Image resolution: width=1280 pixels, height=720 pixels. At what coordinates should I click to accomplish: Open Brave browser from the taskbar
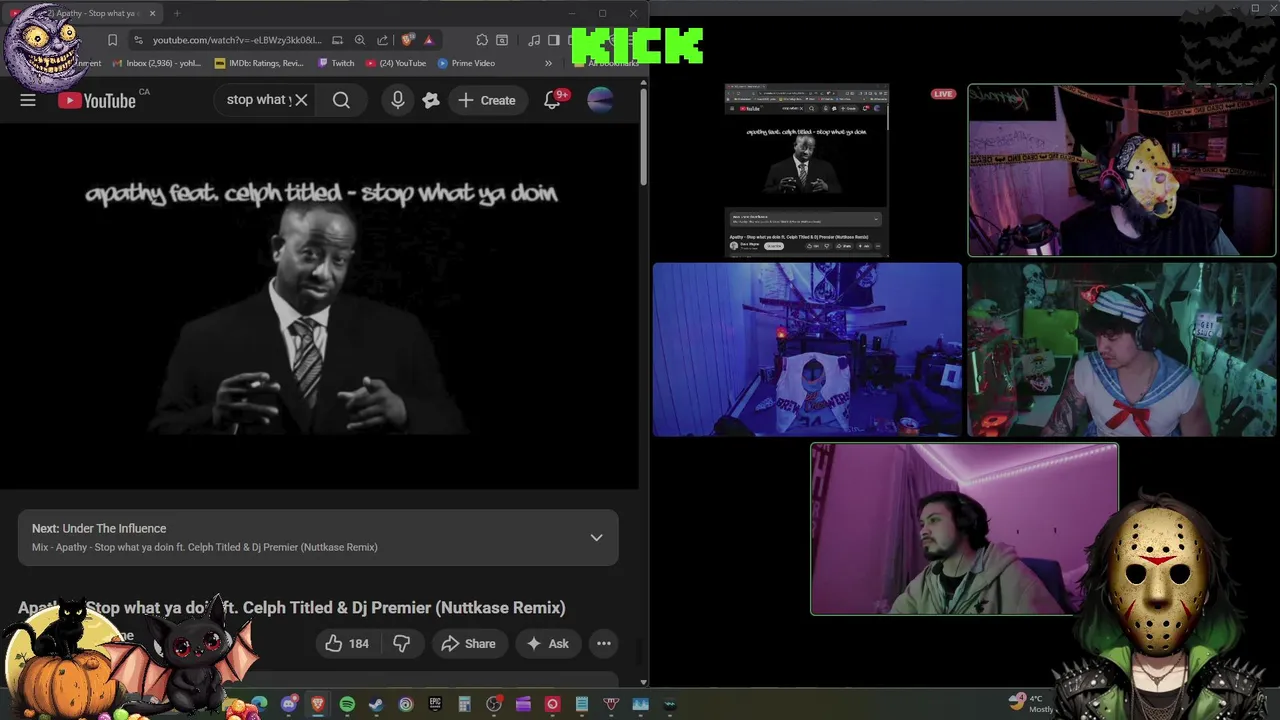pyautogui.click(x=318, y=704)
